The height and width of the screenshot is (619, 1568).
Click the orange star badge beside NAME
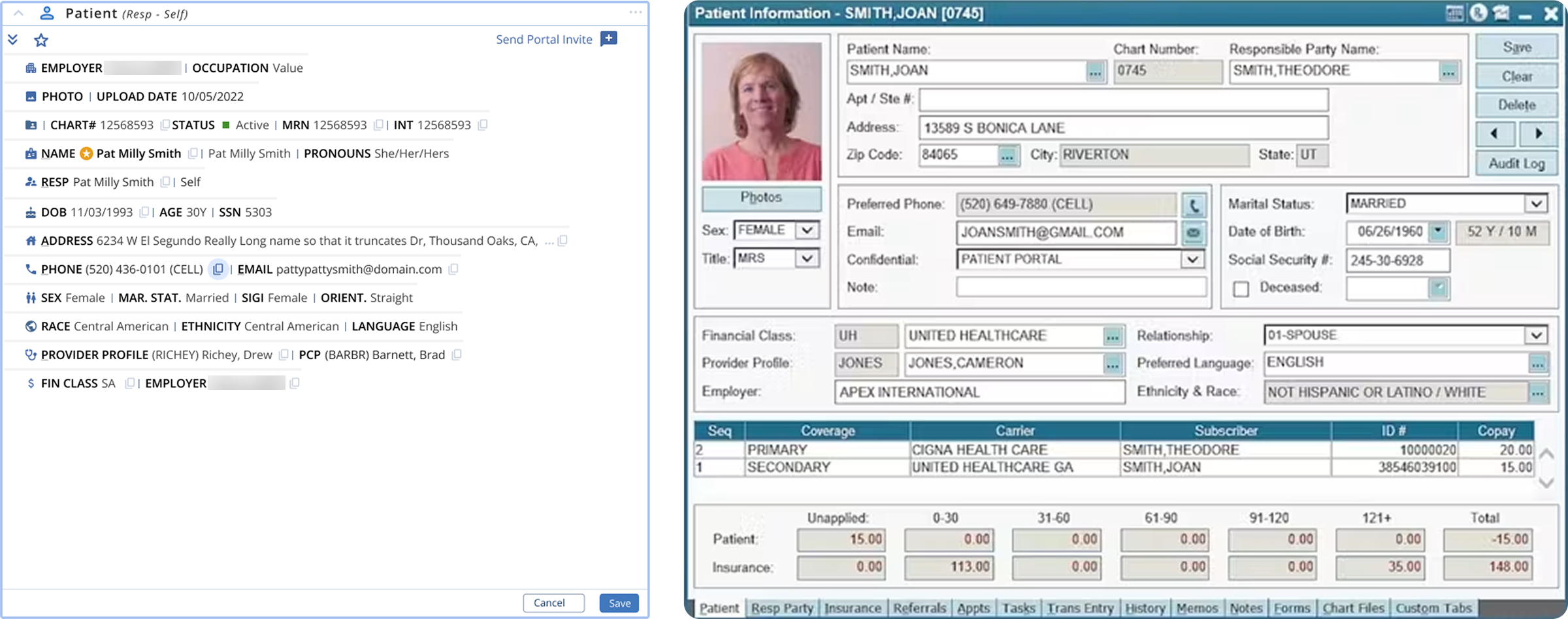(86, 153)
